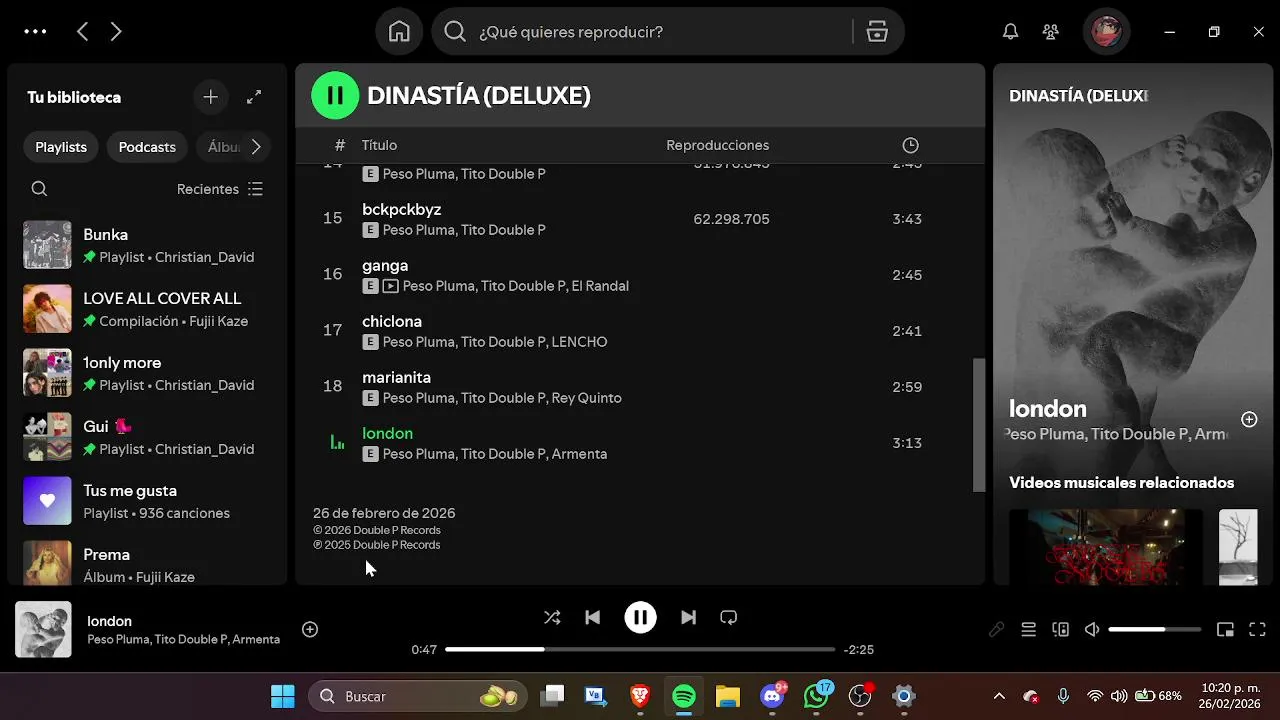Mute the volume speaker icon

[1092, 629]
